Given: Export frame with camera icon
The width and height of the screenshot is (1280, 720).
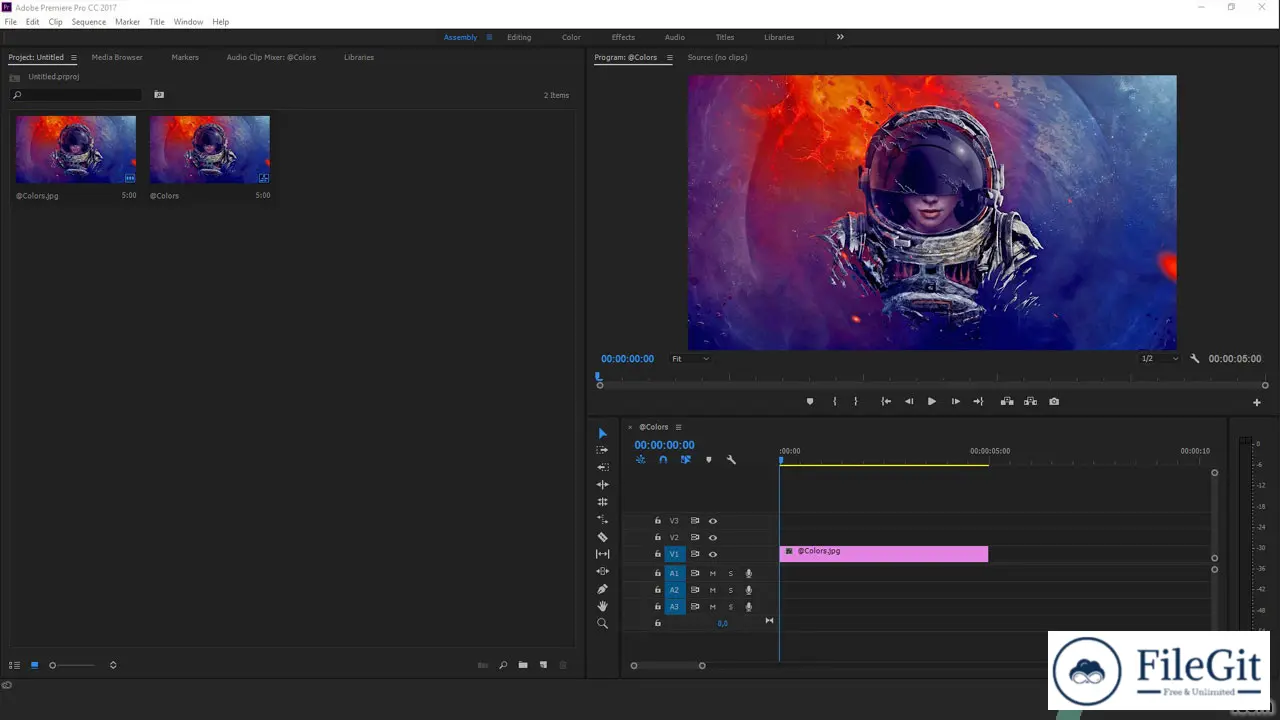Looking at the screenshot, I should pyautogui.click(x=1054, y=401).
